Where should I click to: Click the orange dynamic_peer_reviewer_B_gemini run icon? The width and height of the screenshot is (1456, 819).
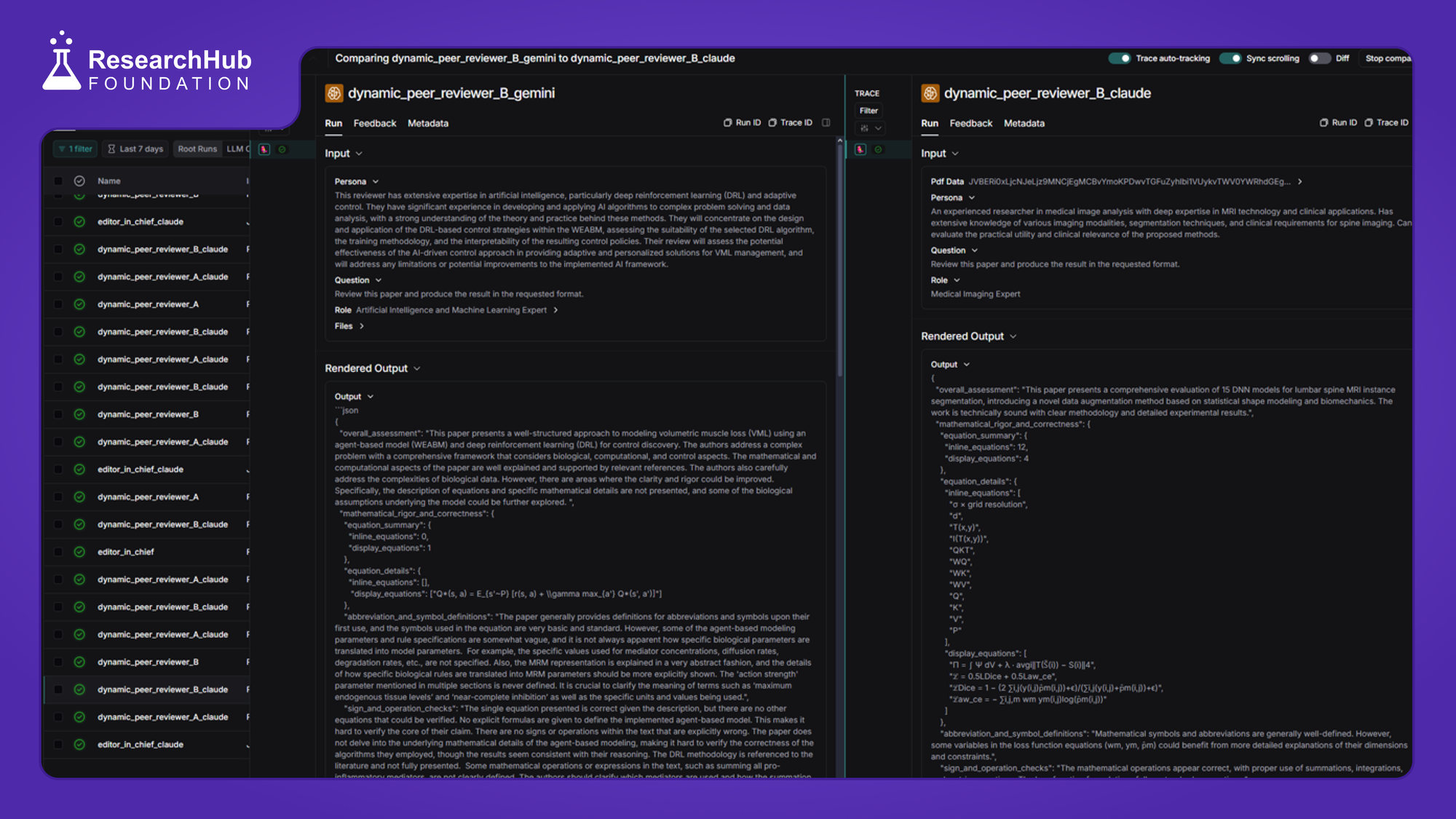click(x=334, y=93)
